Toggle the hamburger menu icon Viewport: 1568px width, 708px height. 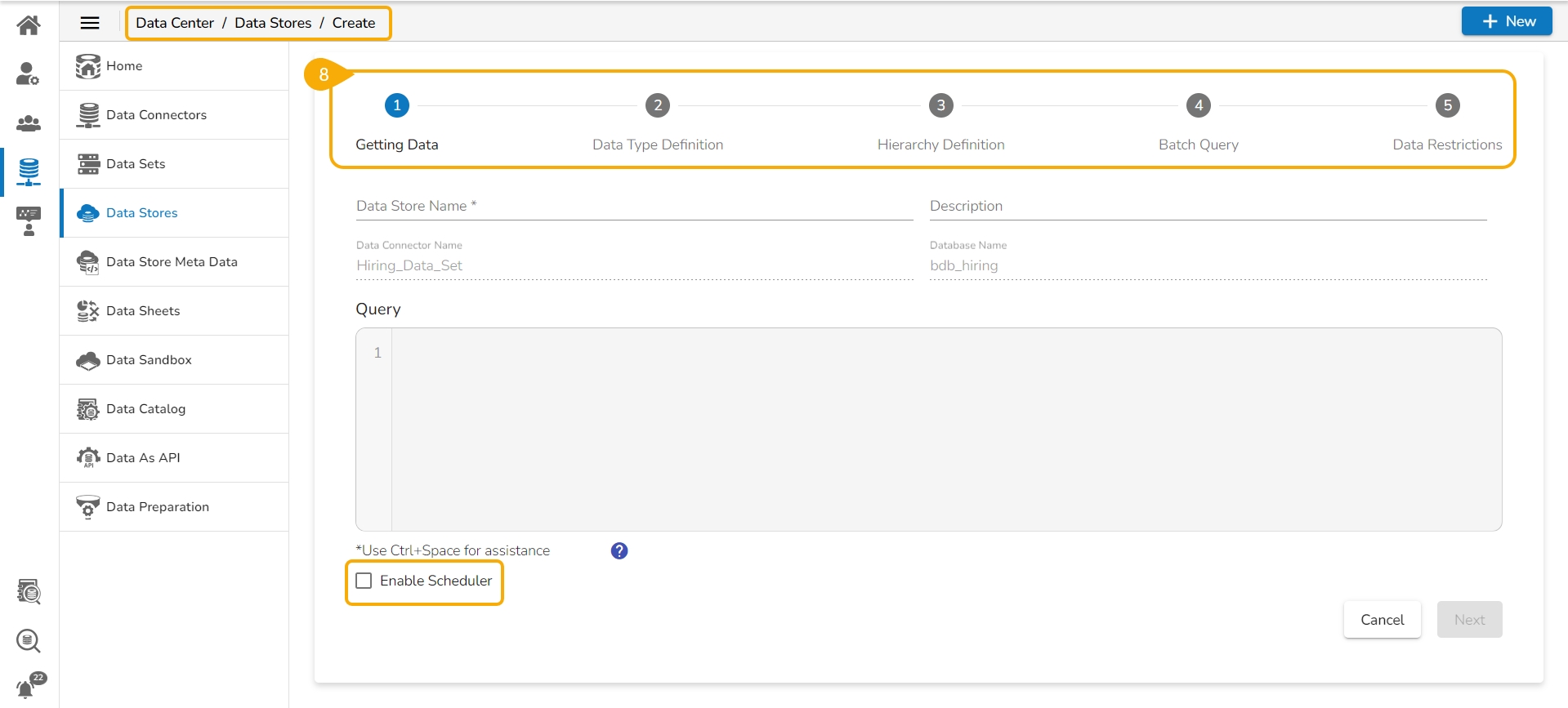click(90, 23)
